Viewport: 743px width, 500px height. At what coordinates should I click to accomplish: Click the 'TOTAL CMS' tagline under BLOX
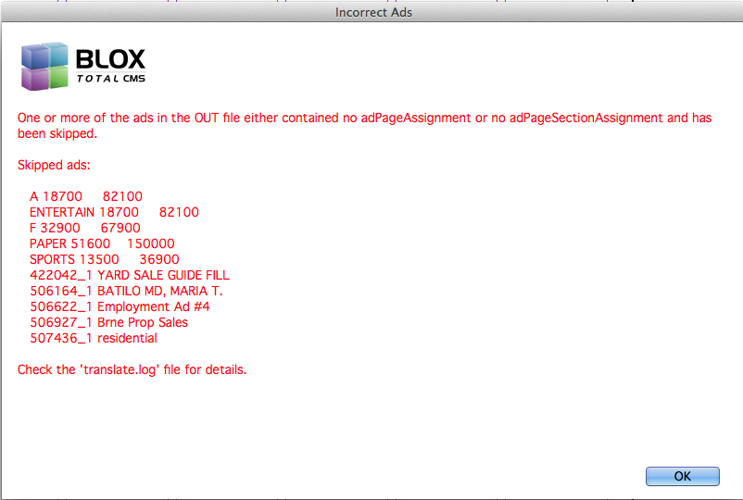click(110, 78)
